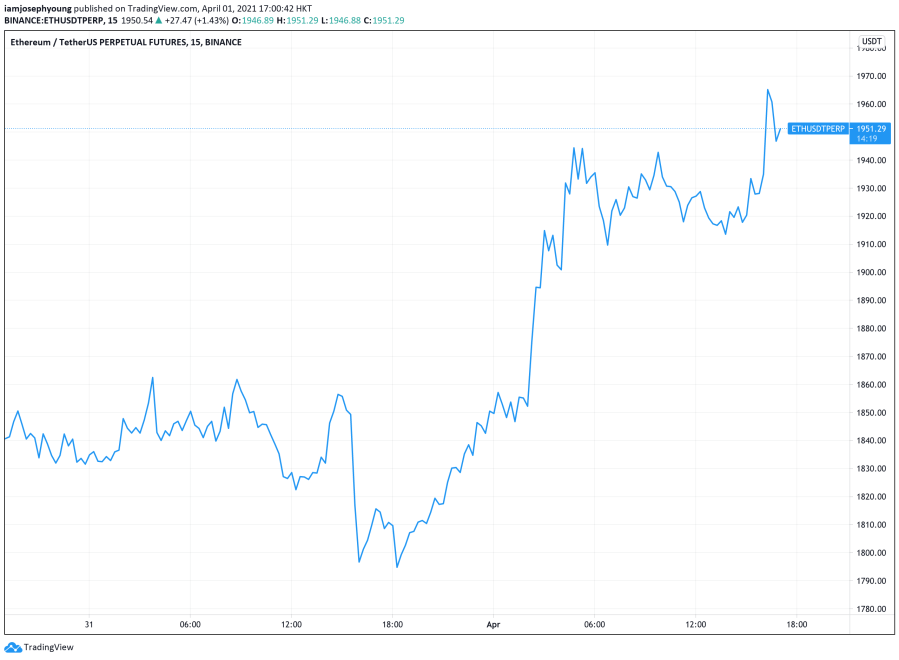
Task: Click the TradingView wordmark at bottom
Action: pos(52,647)
